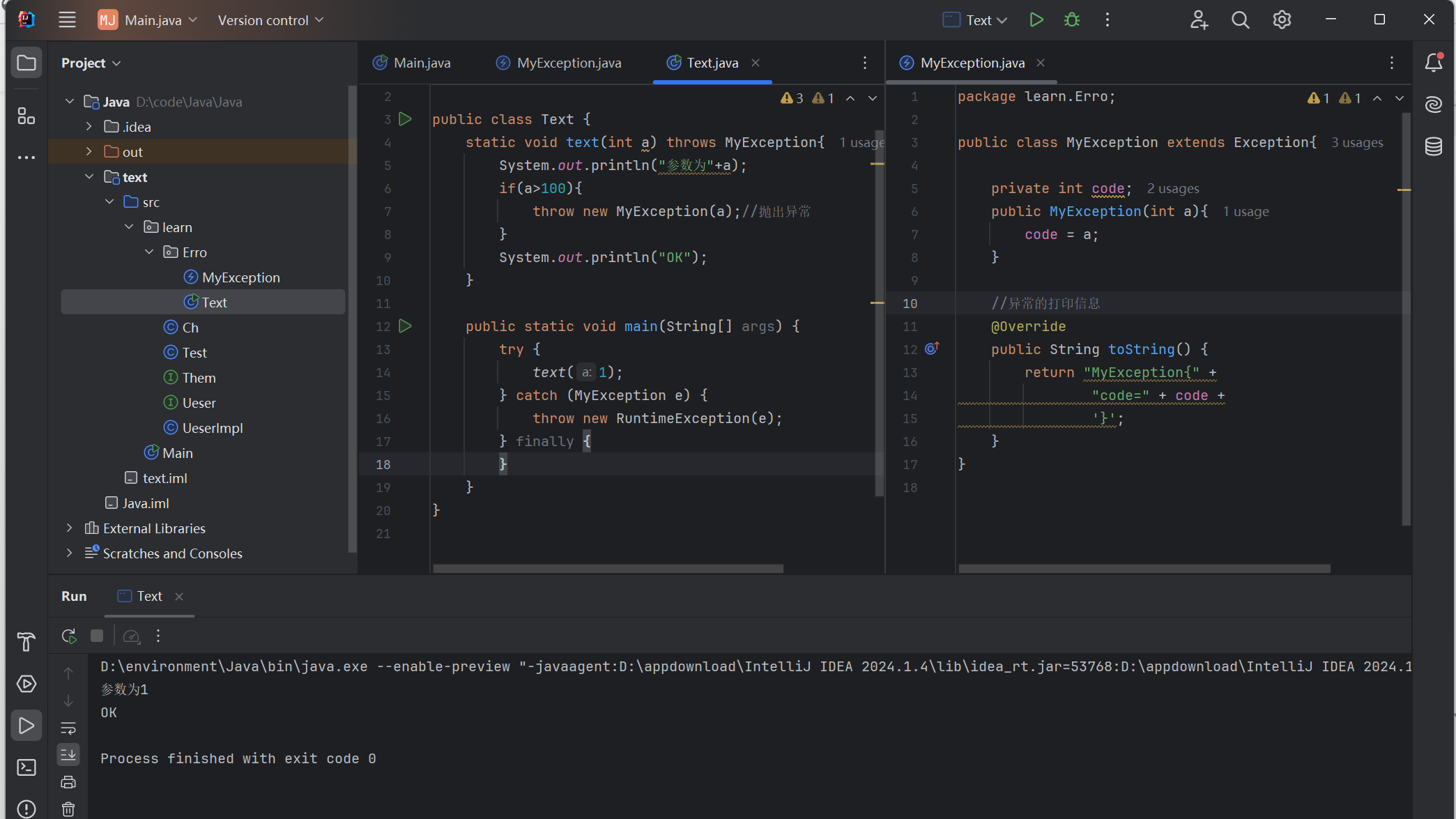
Task: Open Code With Me add-user icon
Action: point(1199,20)
